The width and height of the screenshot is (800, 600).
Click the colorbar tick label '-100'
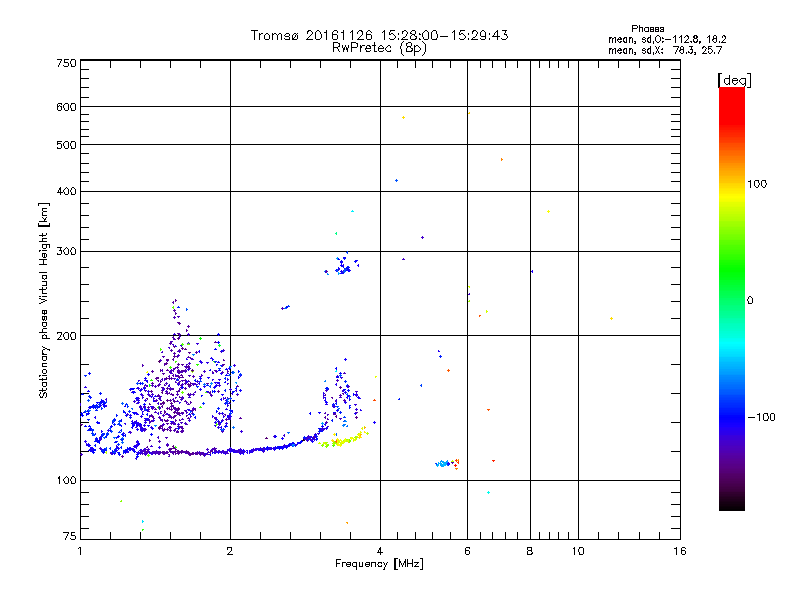pyautogui.click(x=761, y=417)
